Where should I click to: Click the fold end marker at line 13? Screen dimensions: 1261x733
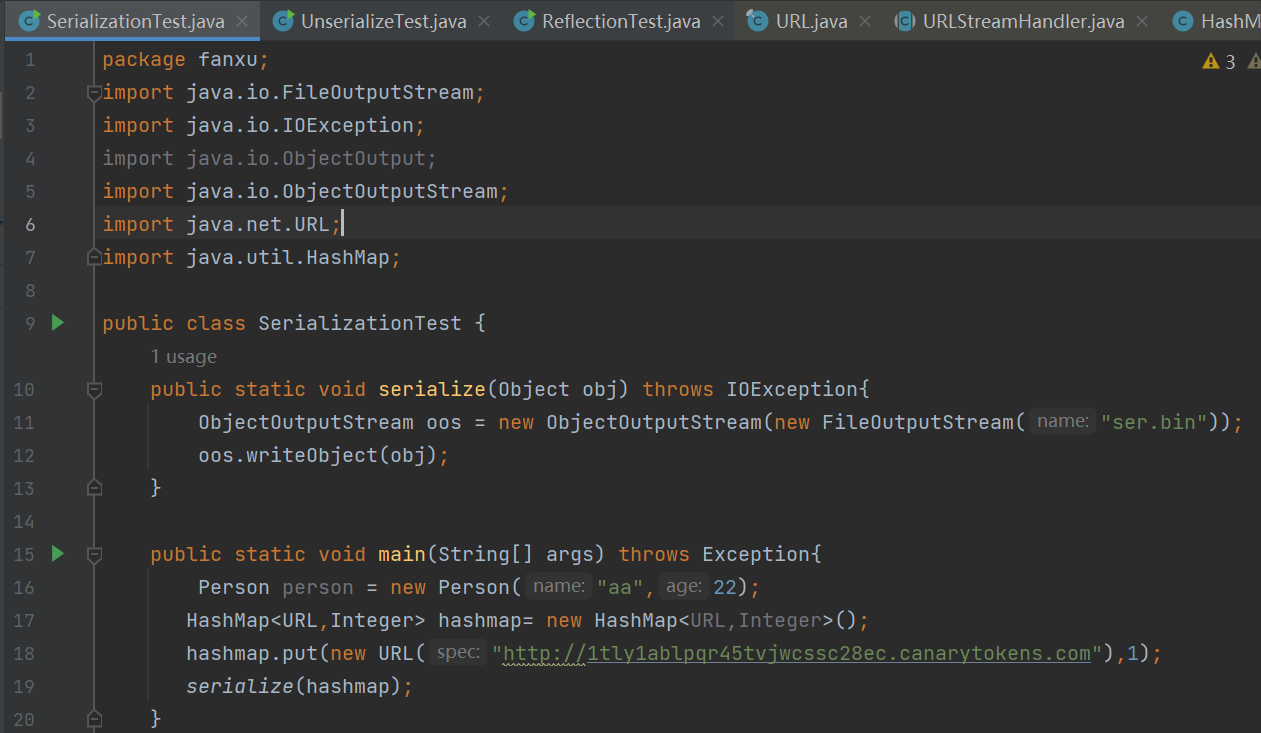[94, 488]
